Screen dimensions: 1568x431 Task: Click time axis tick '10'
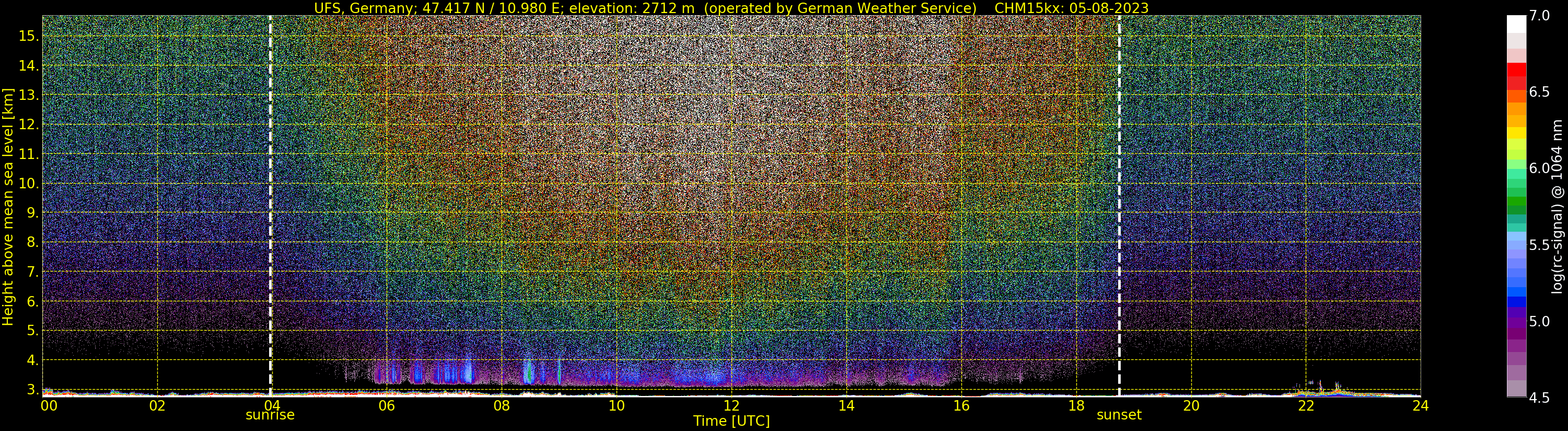[616, 405]
